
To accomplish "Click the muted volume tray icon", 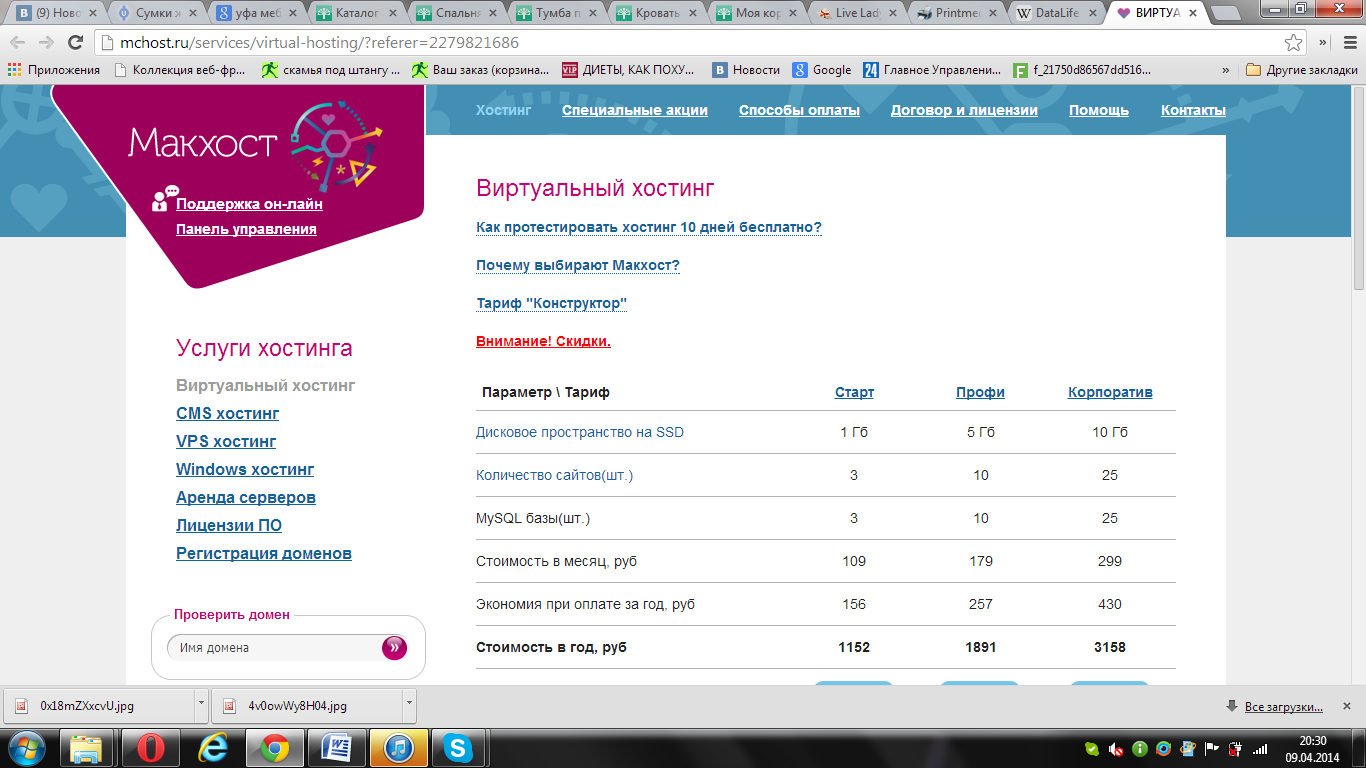I will (x=1116, y=749).
